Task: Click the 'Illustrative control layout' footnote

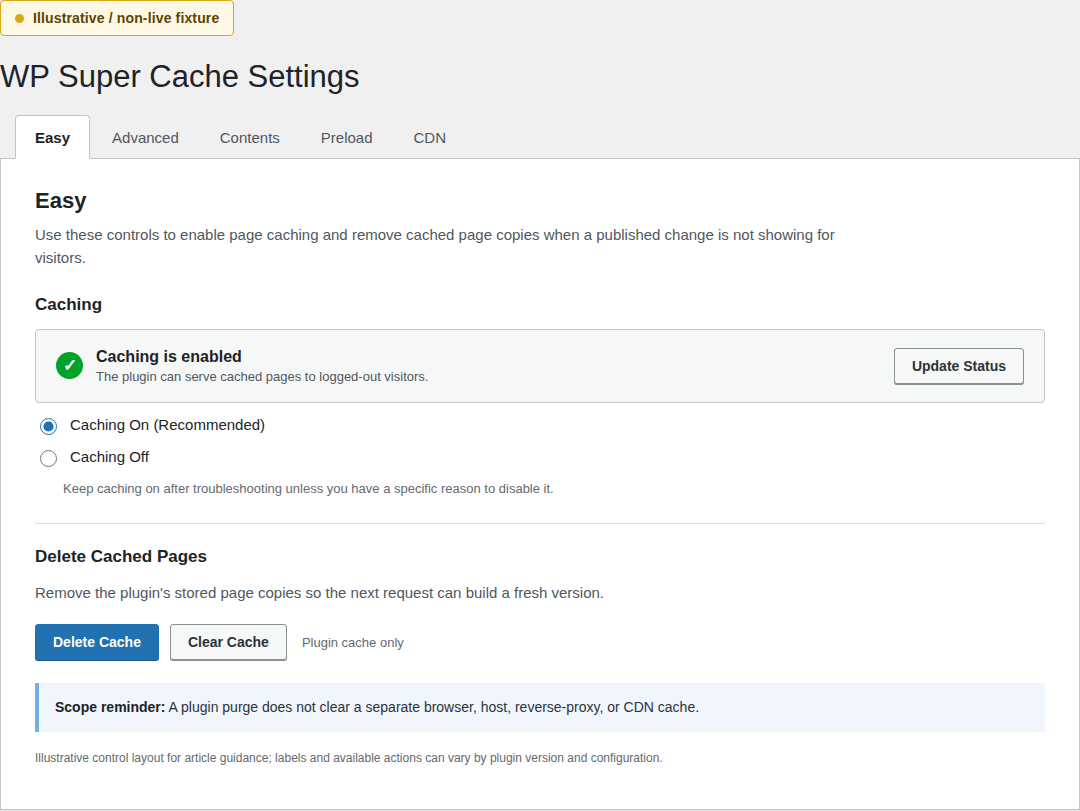Action: tap(349, 758)
